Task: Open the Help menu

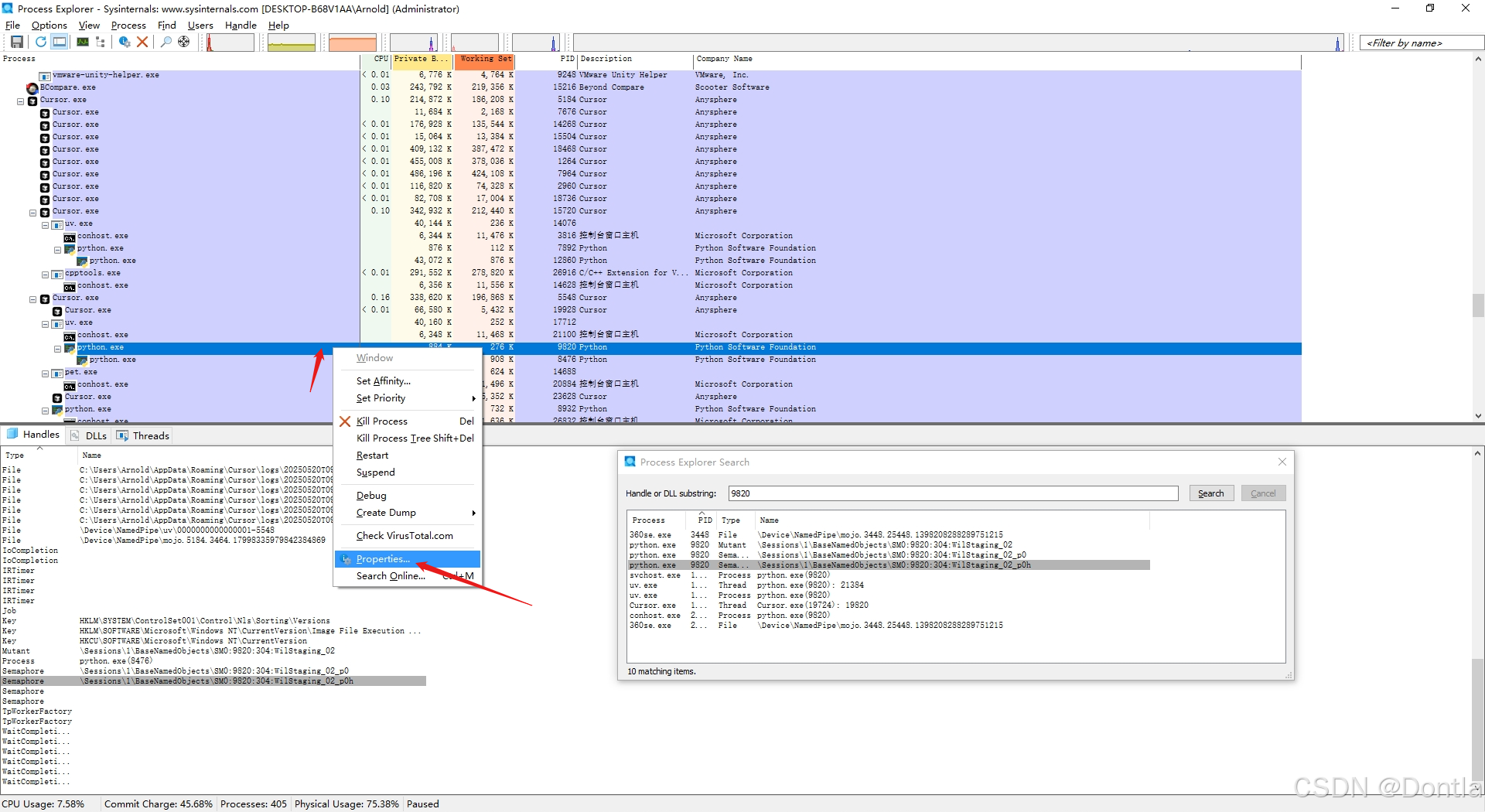Action: [278, 25]
